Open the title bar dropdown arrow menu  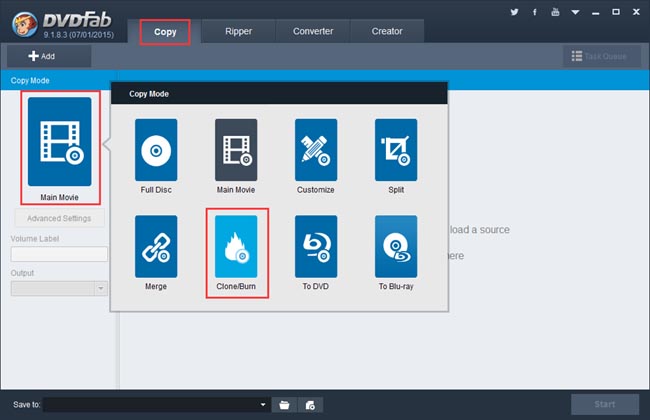(x=575, y=12)
